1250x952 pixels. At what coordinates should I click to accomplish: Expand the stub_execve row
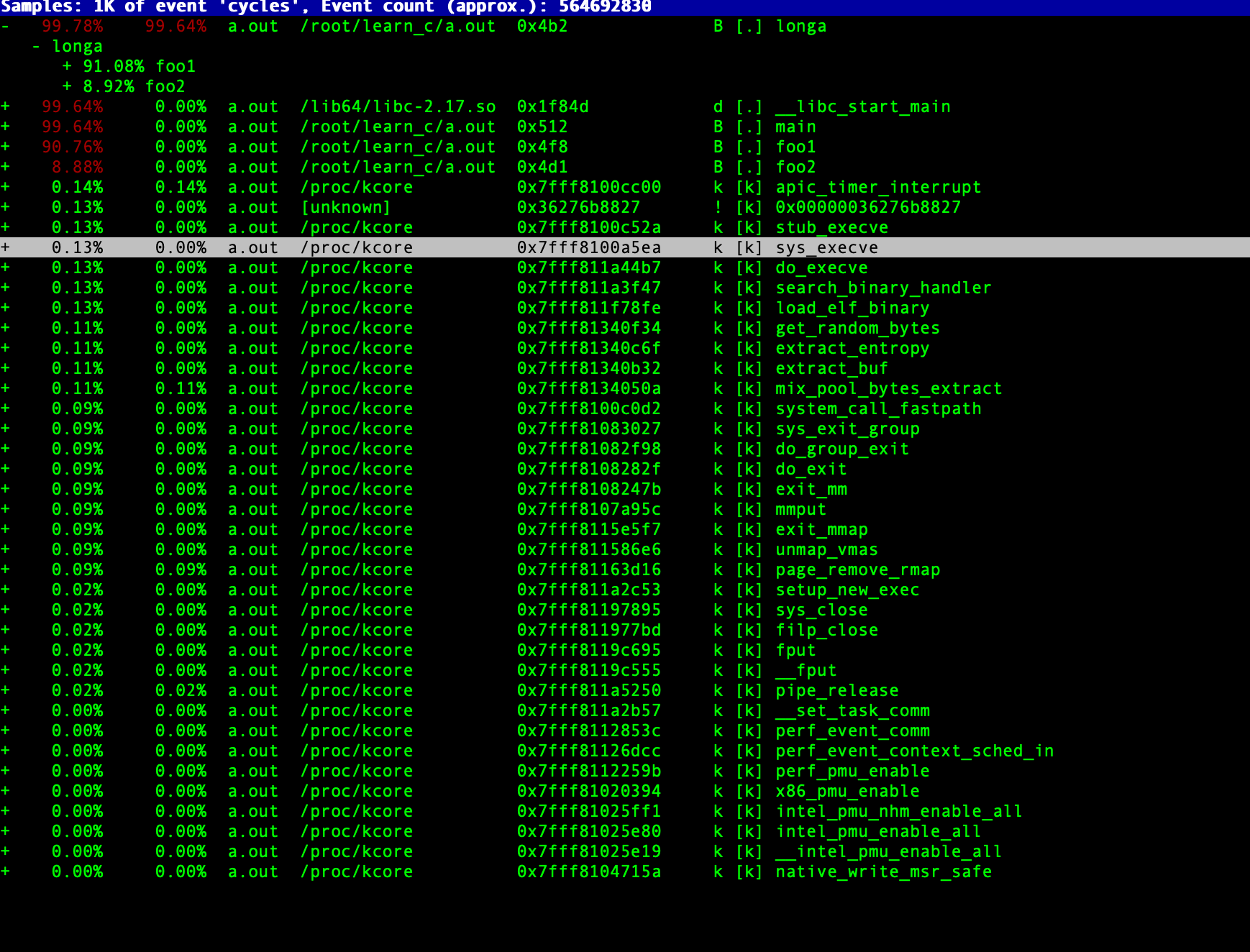(x=6, y=227)
